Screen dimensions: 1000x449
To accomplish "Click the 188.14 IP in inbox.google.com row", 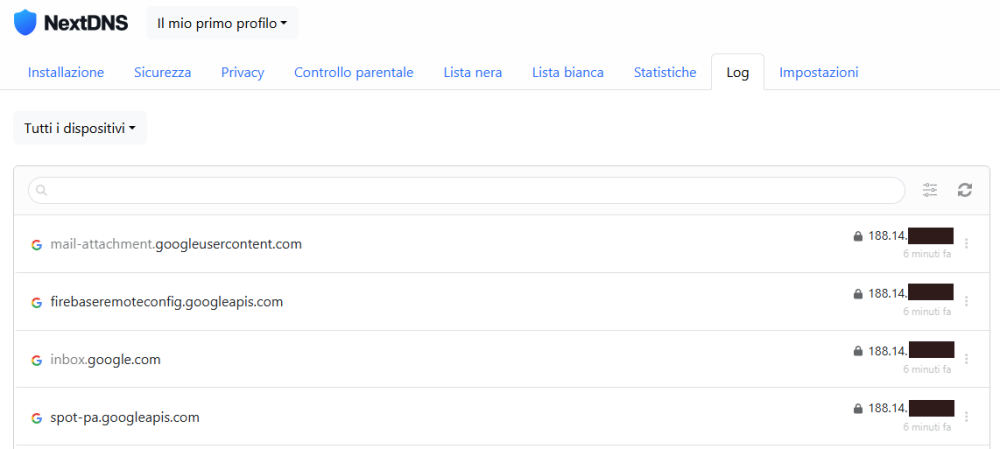I will click(888, 351).
